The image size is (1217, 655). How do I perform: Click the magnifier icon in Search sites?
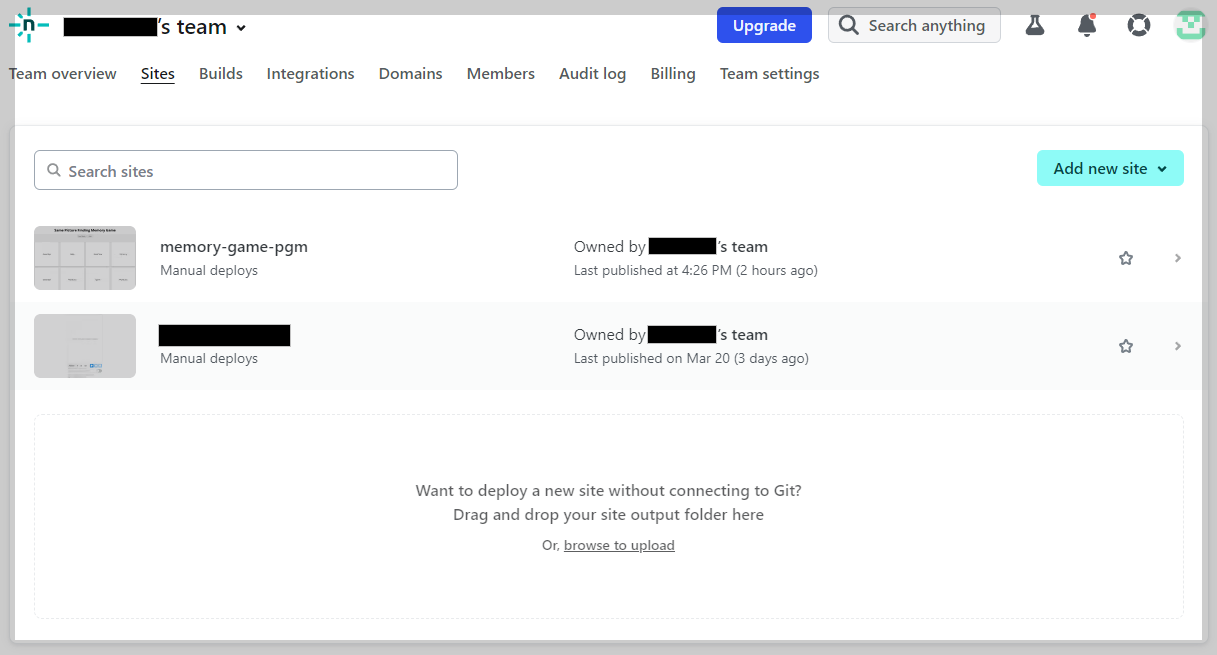tap(54, 171)
